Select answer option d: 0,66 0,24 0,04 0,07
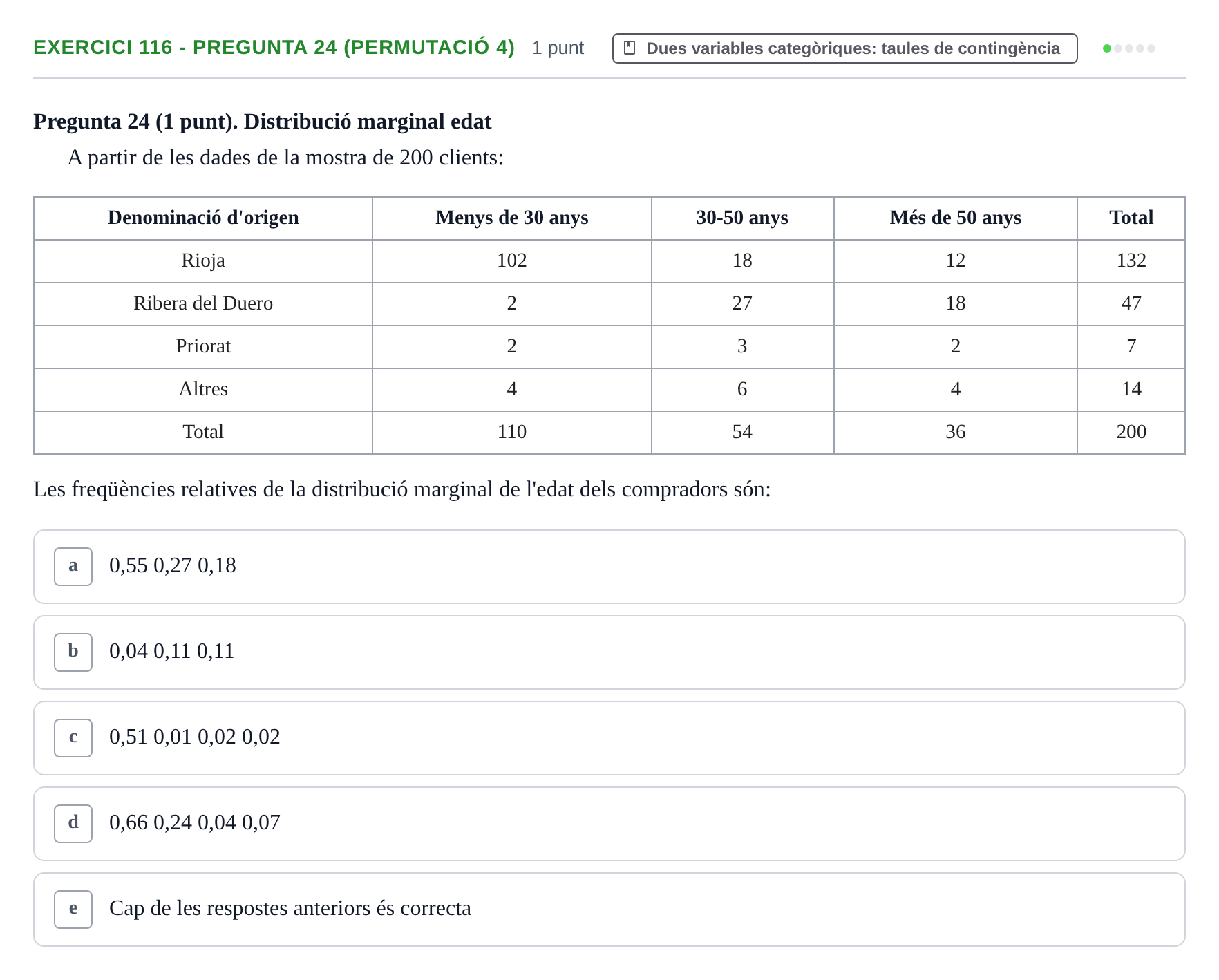 [609, 824]
